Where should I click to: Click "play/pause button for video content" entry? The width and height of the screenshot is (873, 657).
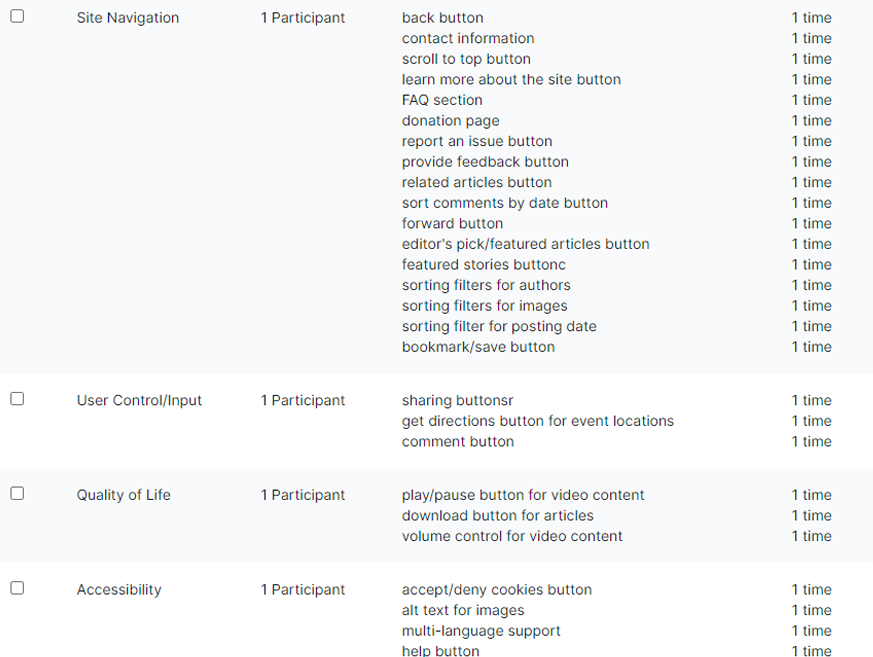click(523, 495)
